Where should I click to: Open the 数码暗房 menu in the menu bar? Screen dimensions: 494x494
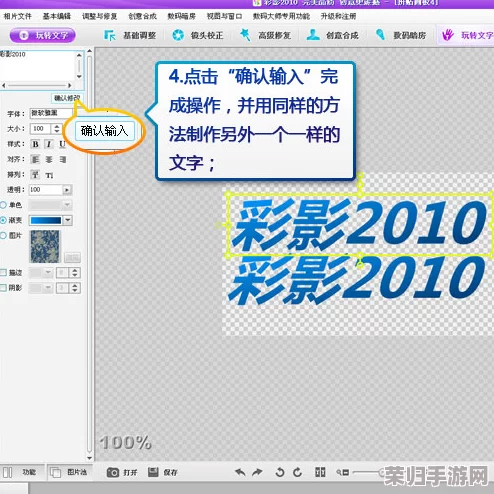click(182, 16)
